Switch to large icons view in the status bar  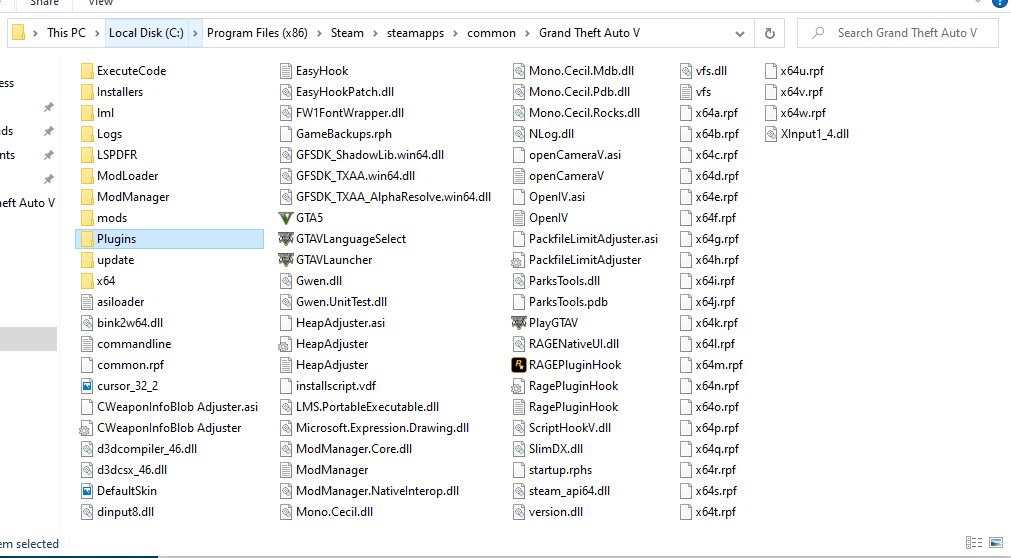point(996,543)
